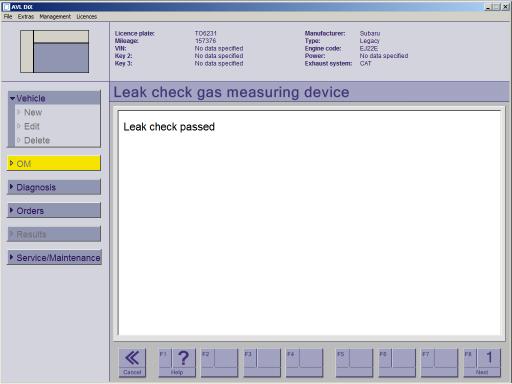The width and height of the screenshot is (512, 384).
Task: Click the manufacturer value Subaru
Action: (370, 33)
